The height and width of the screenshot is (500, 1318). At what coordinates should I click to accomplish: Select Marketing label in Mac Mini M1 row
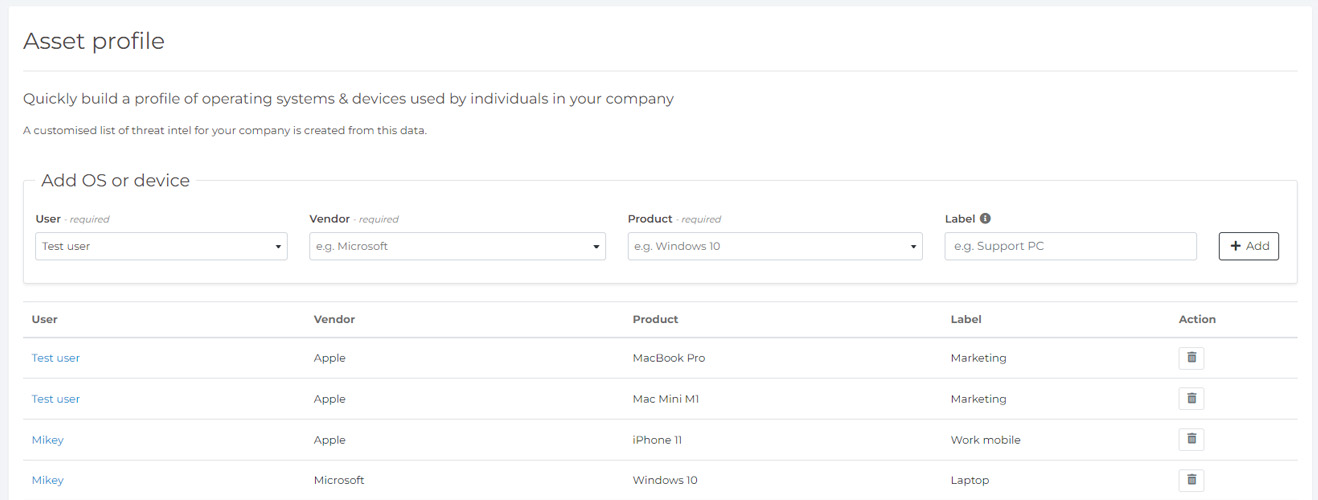(979, 399)
